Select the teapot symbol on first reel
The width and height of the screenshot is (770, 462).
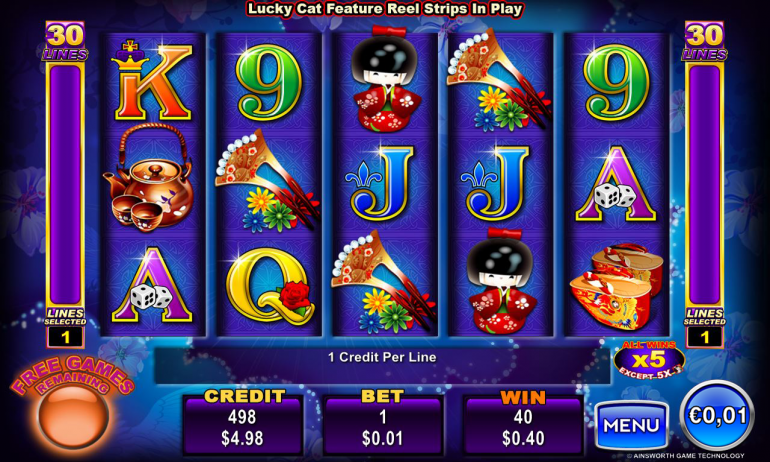(x=149, y=177)
